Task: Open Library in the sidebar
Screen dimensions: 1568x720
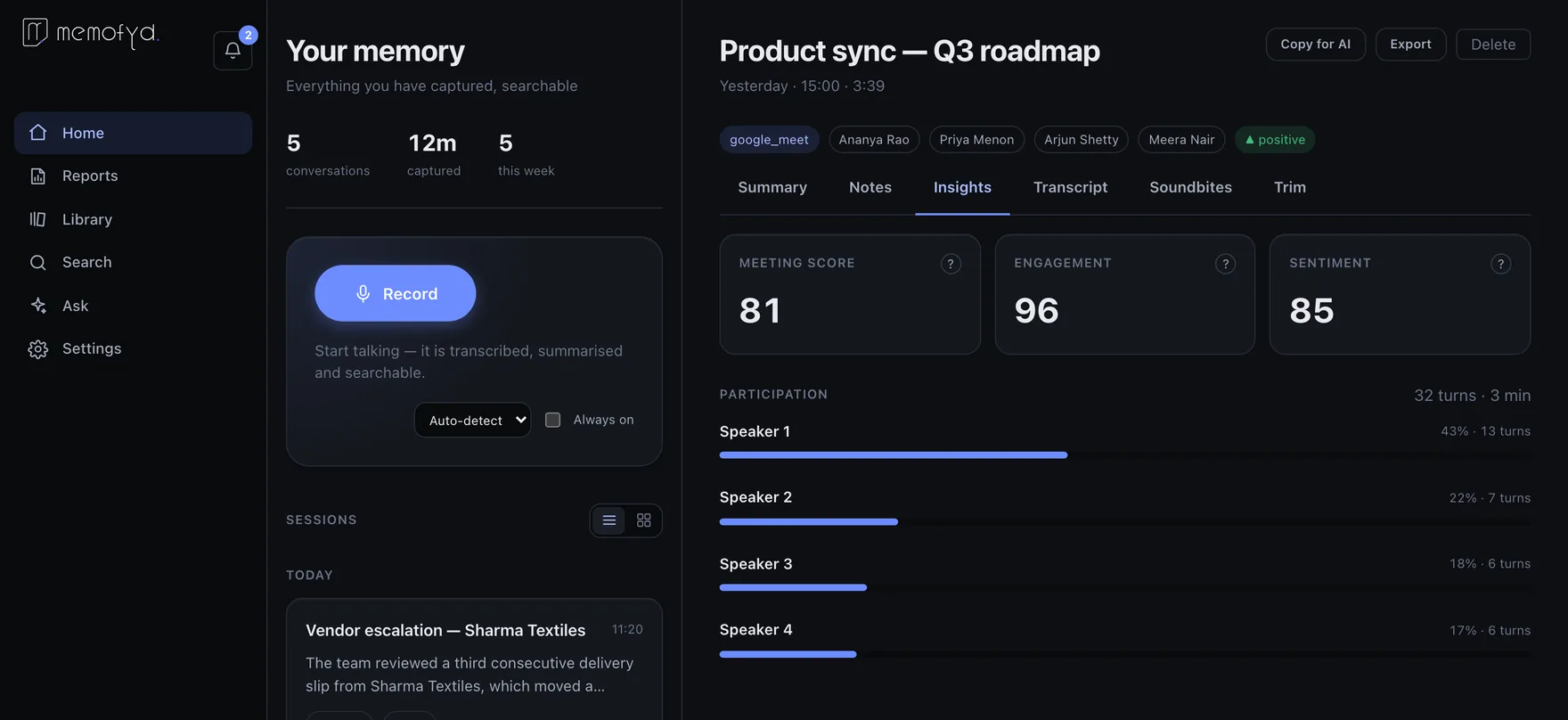Action: click(x=133, y=219)
